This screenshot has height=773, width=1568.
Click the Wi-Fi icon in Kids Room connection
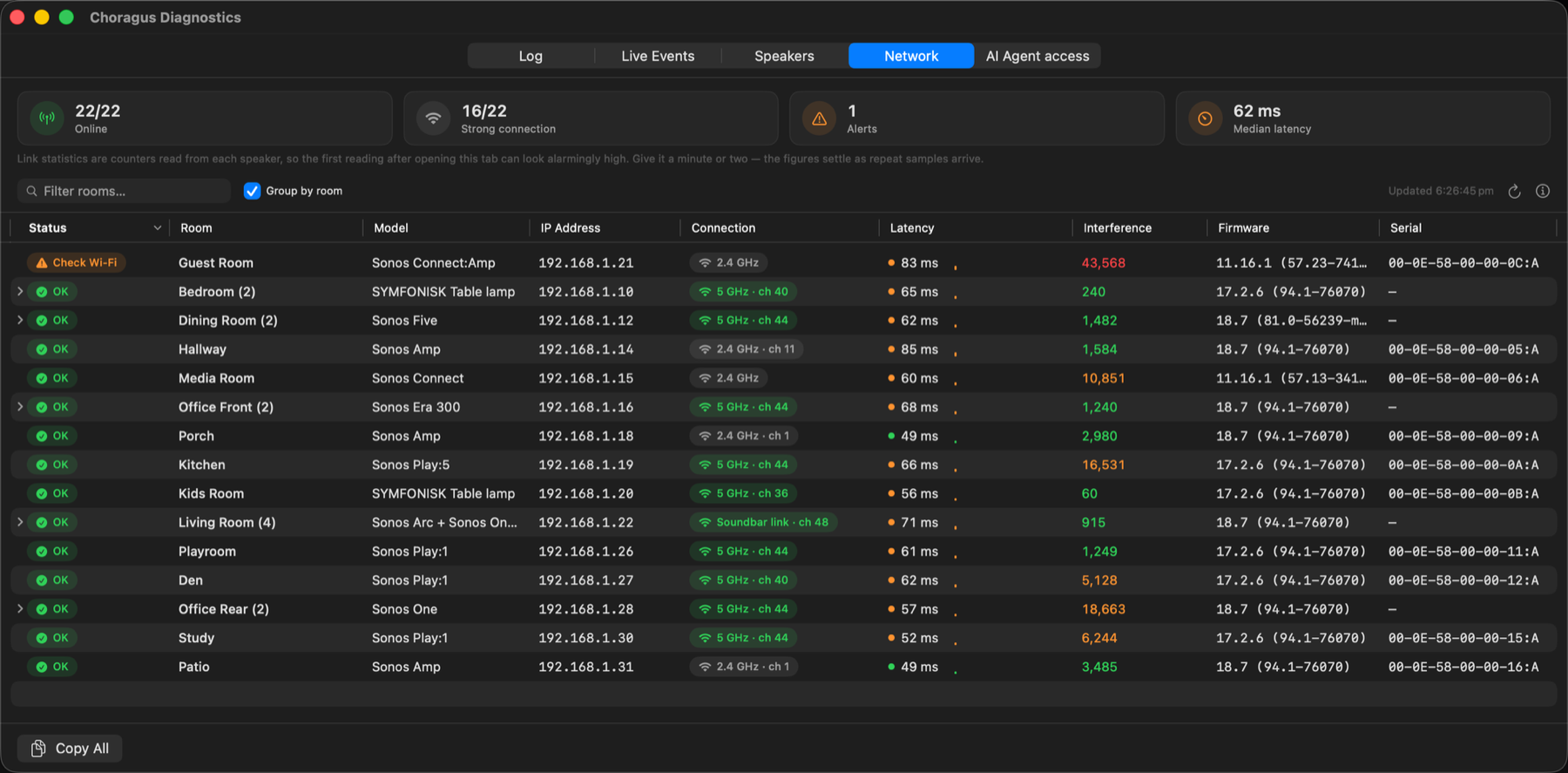tap(705, 493)
